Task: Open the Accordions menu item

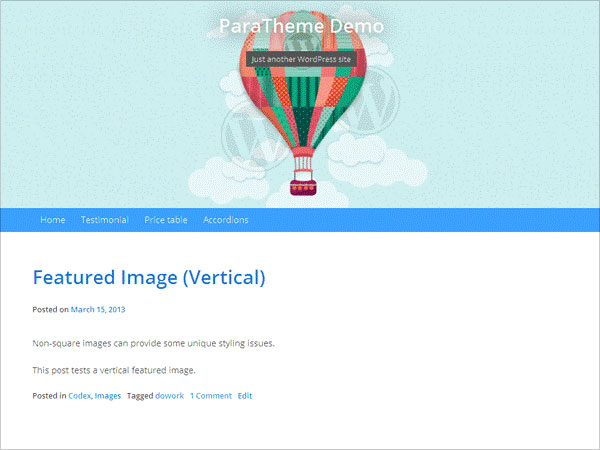Action: [226, 220]
